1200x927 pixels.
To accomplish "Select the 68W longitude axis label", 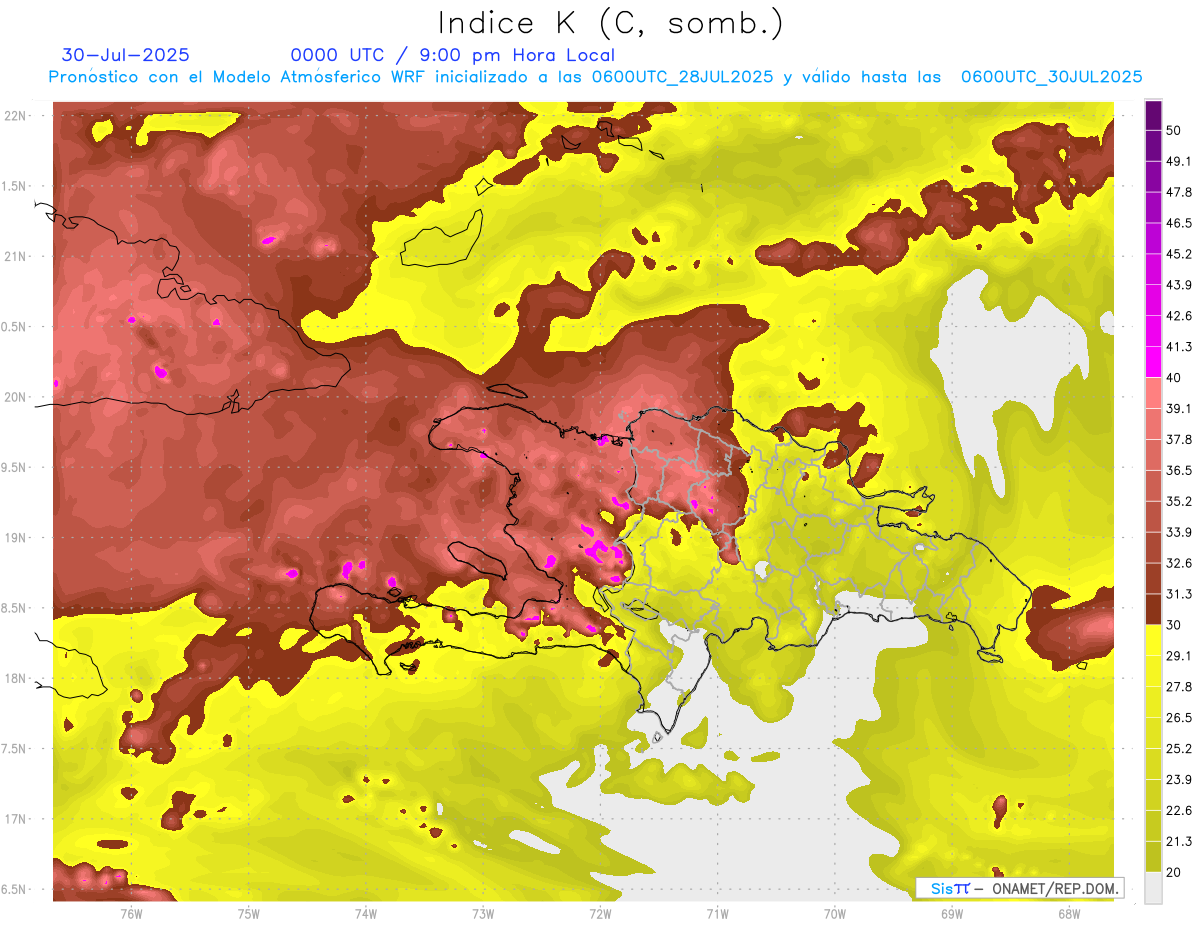I will pyautogui.click(x=1069, y=913).
